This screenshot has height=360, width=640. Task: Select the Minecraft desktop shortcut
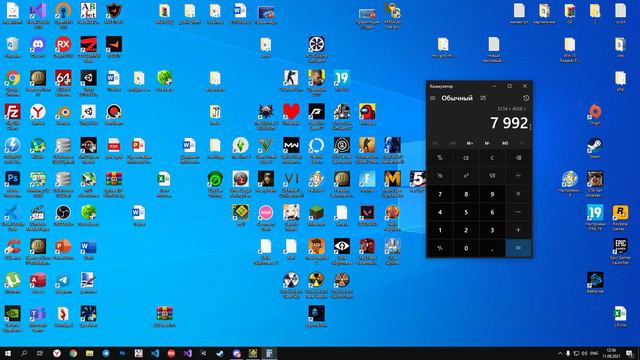click(x=316, y=215)
